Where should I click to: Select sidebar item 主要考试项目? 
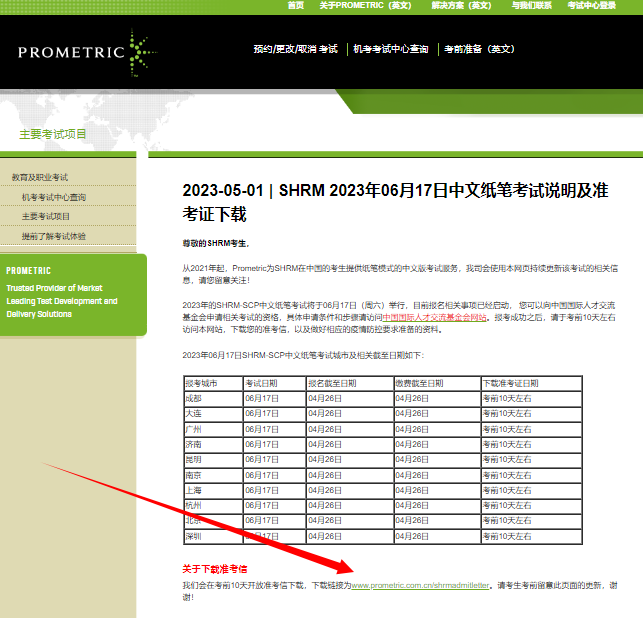[46, 217]
